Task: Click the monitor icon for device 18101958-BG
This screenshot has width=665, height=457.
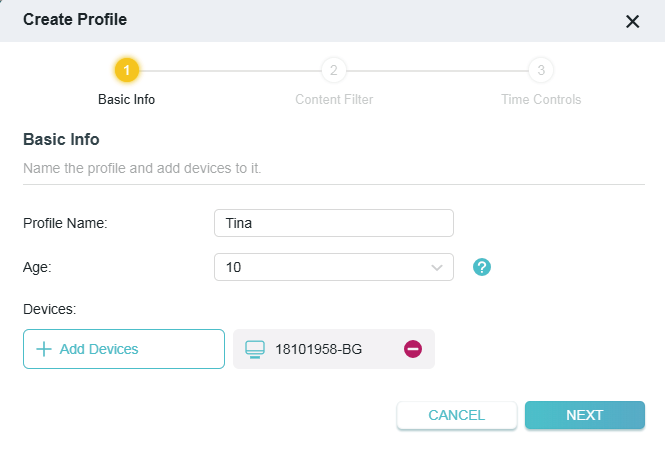Action: tap(255, 349)
